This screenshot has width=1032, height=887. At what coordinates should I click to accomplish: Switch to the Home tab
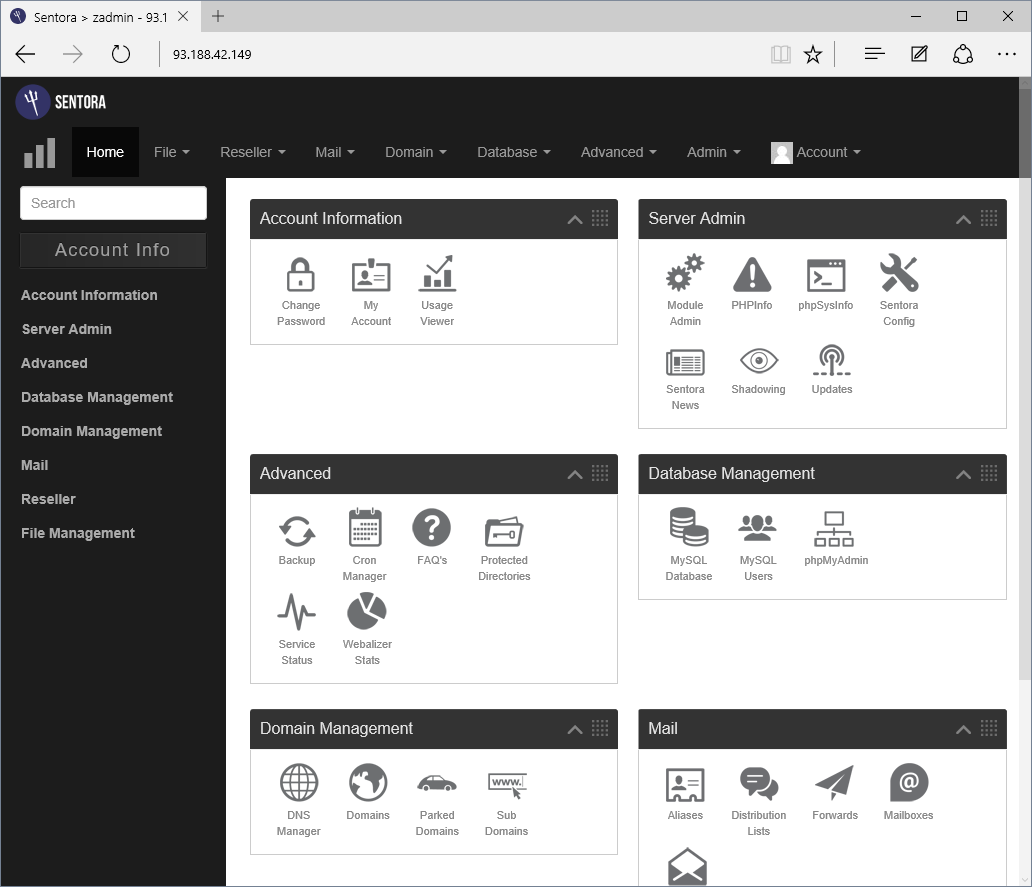tap(105, 152)
